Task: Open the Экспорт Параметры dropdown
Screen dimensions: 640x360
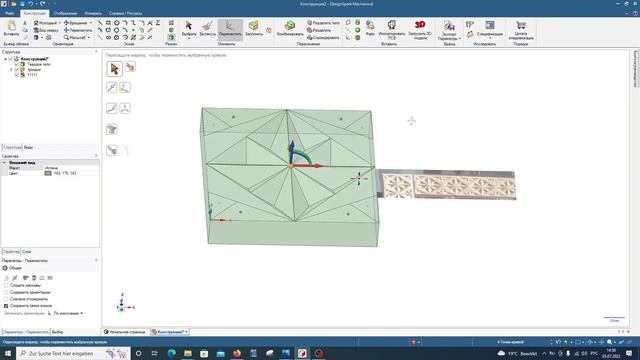Action: tap(449, 30)
